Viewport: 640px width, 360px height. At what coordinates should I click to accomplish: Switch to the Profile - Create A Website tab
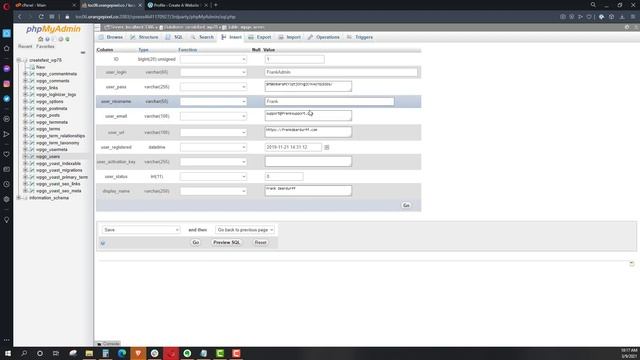tap(177, 5)
